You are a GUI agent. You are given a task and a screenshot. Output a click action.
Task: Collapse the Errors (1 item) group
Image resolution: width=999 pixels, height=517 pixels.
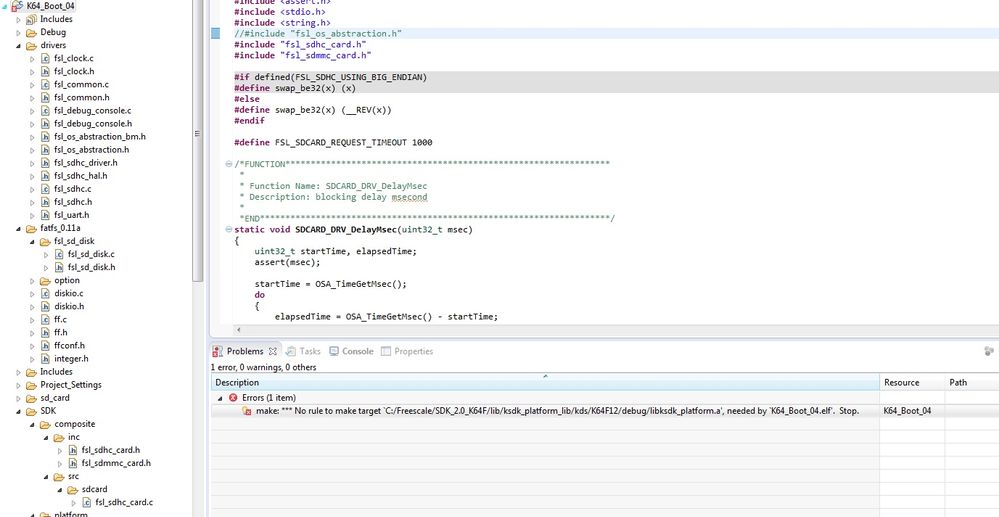(220, 398)
